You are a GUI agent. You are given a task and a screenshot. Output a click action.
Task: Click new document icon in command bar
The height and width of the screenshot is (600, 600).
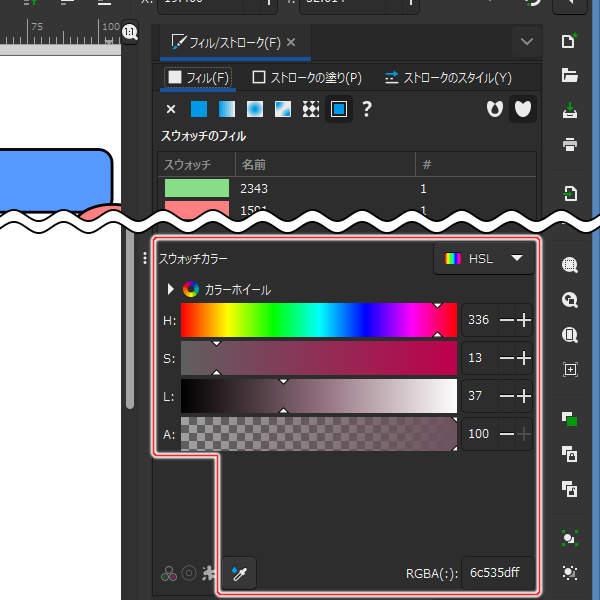569,41
